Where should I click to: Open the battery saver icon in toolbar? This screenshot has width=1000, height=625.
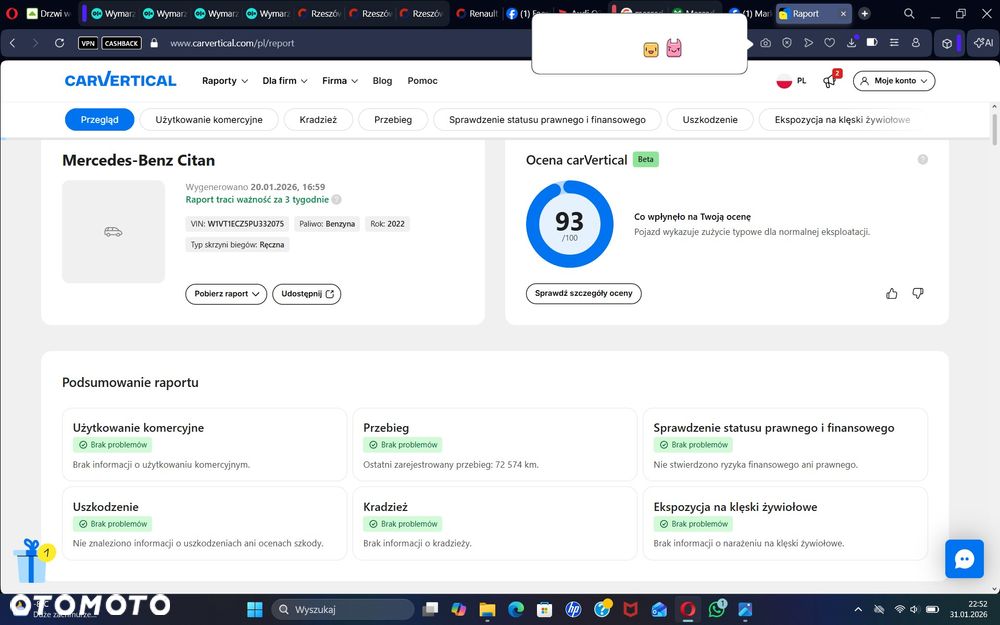pos(872,42)
